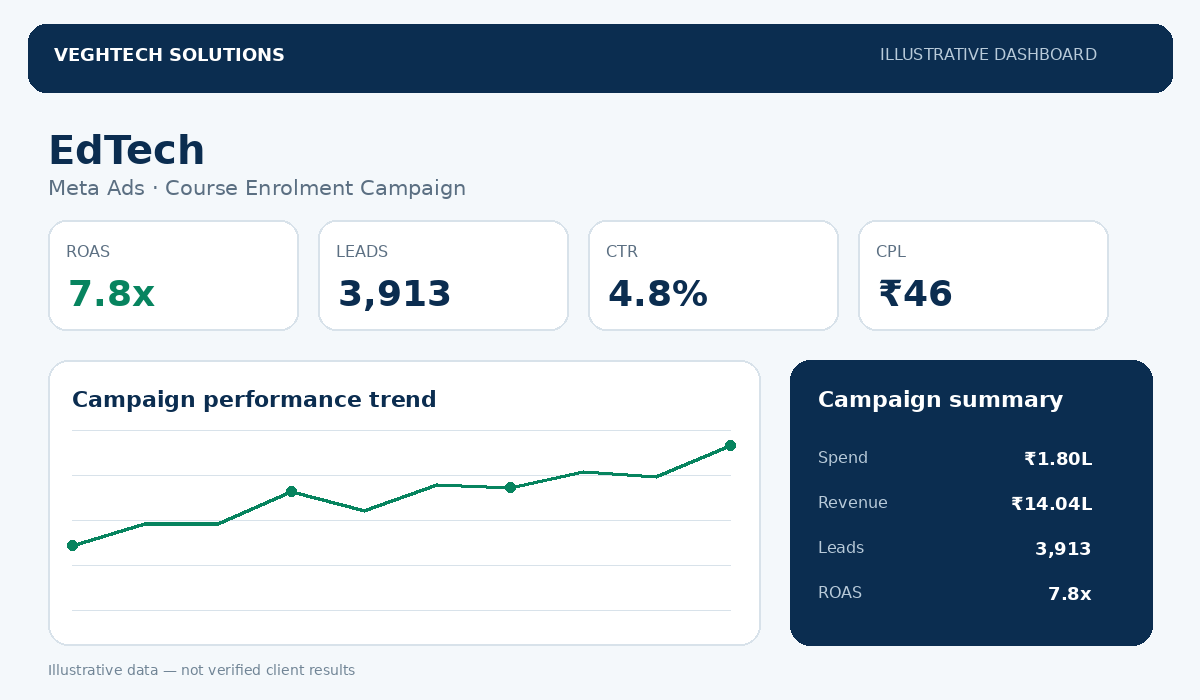Select the final peak point of trend line
1200x700 pixels.
(x=730, y=445)
